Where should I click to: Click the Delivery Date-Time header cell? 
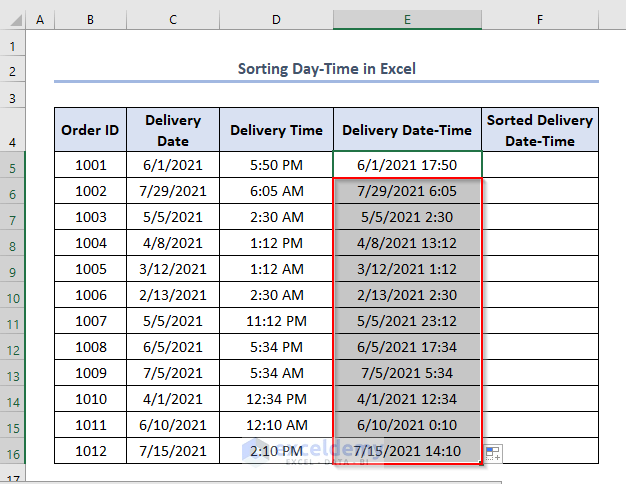coord(407,130)
